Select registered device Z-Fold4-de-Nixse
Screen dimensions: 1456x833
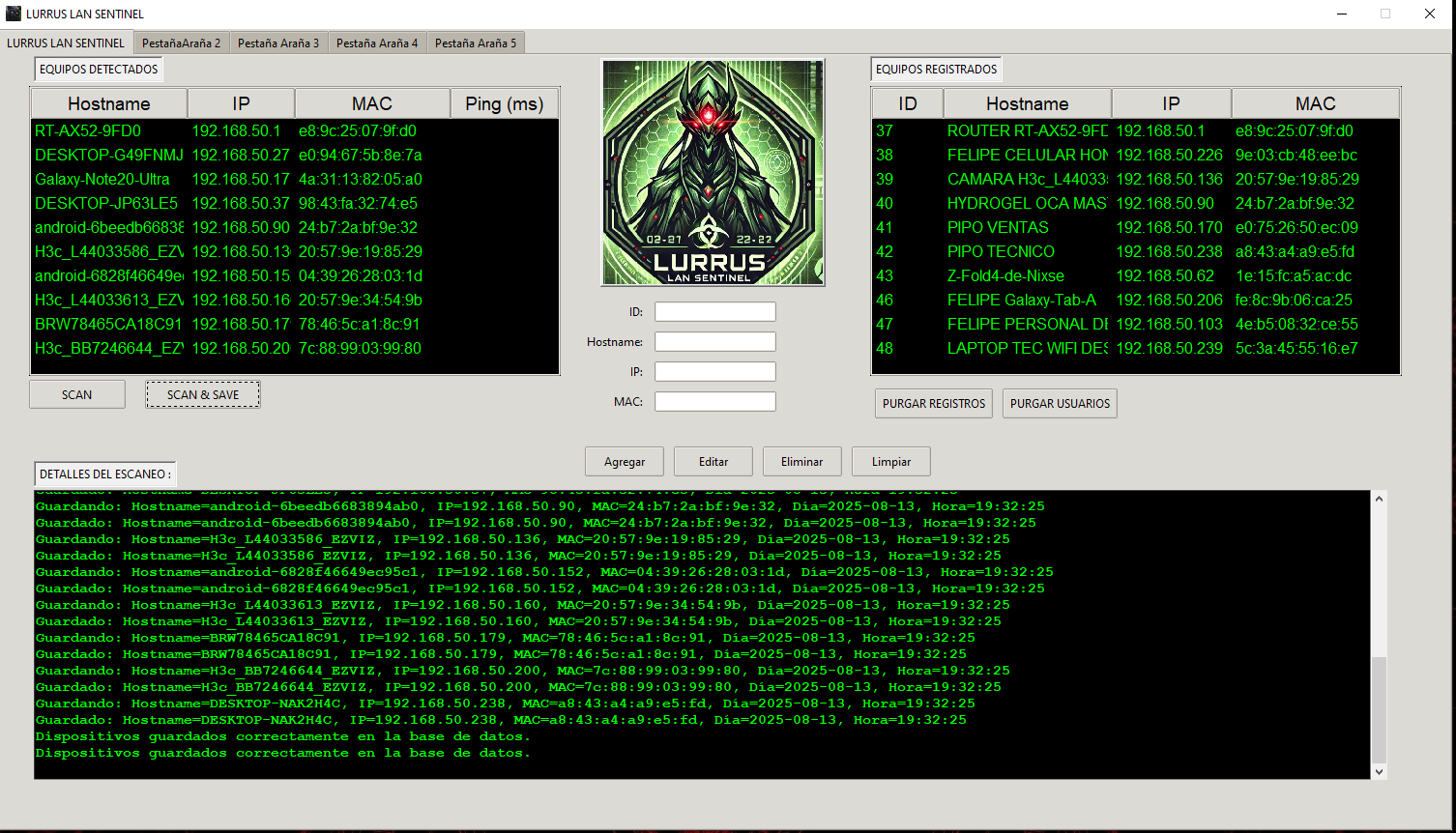(1136, 275)
